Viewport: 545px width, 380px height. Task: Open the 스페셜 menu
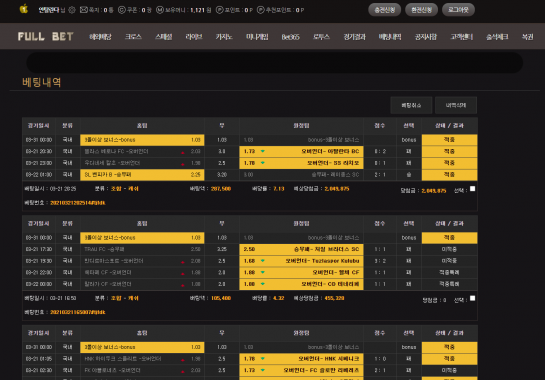164,37
